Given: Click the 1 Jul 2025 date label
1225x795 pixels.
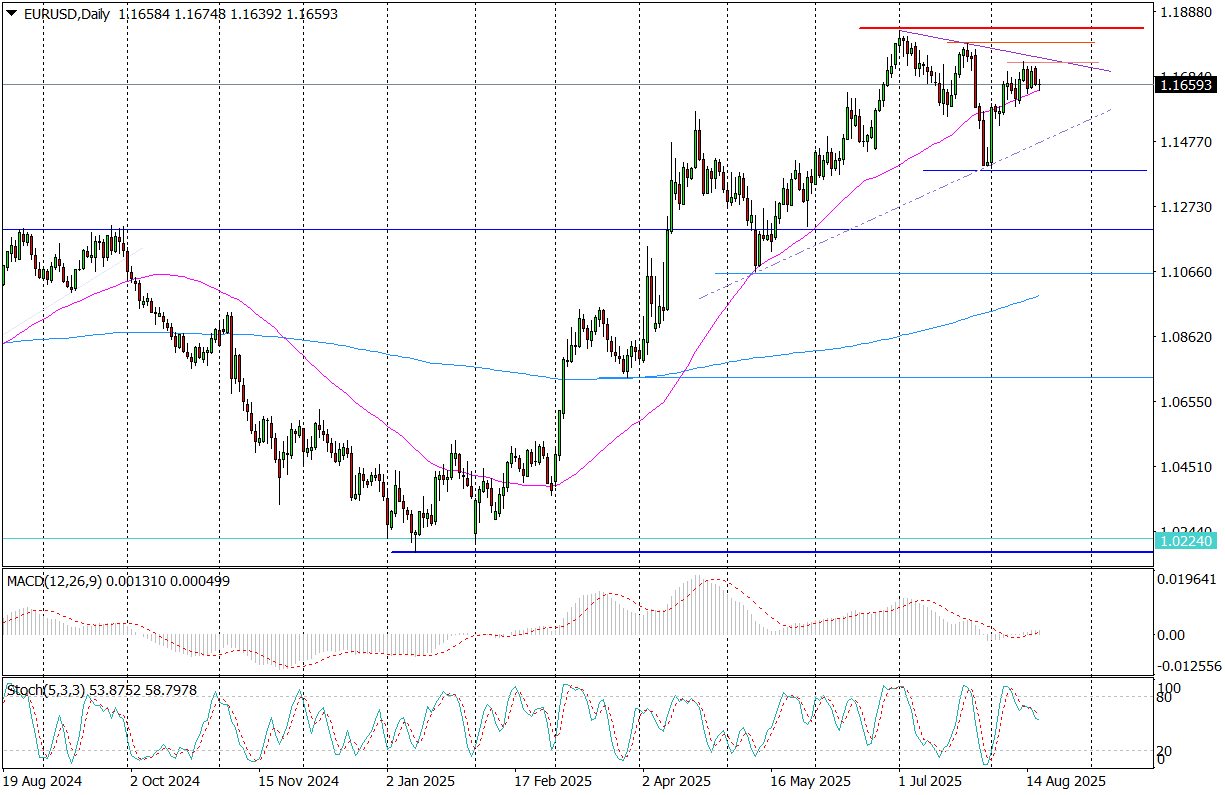Looking at the screenshot, I should pos(930,780).
